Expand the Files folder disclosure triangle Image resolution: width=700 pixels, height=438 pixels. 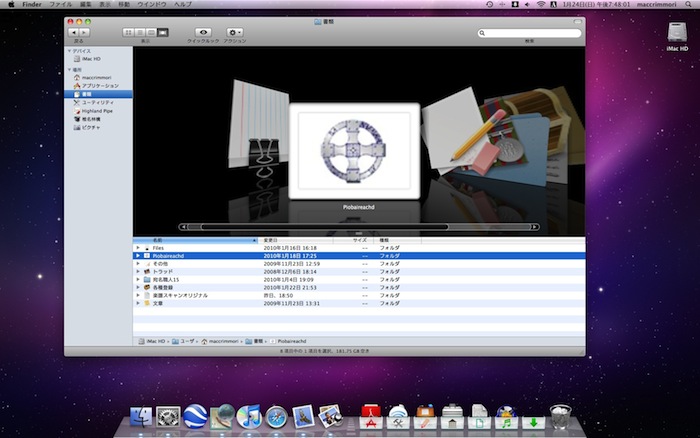click(x=138, y=248)
